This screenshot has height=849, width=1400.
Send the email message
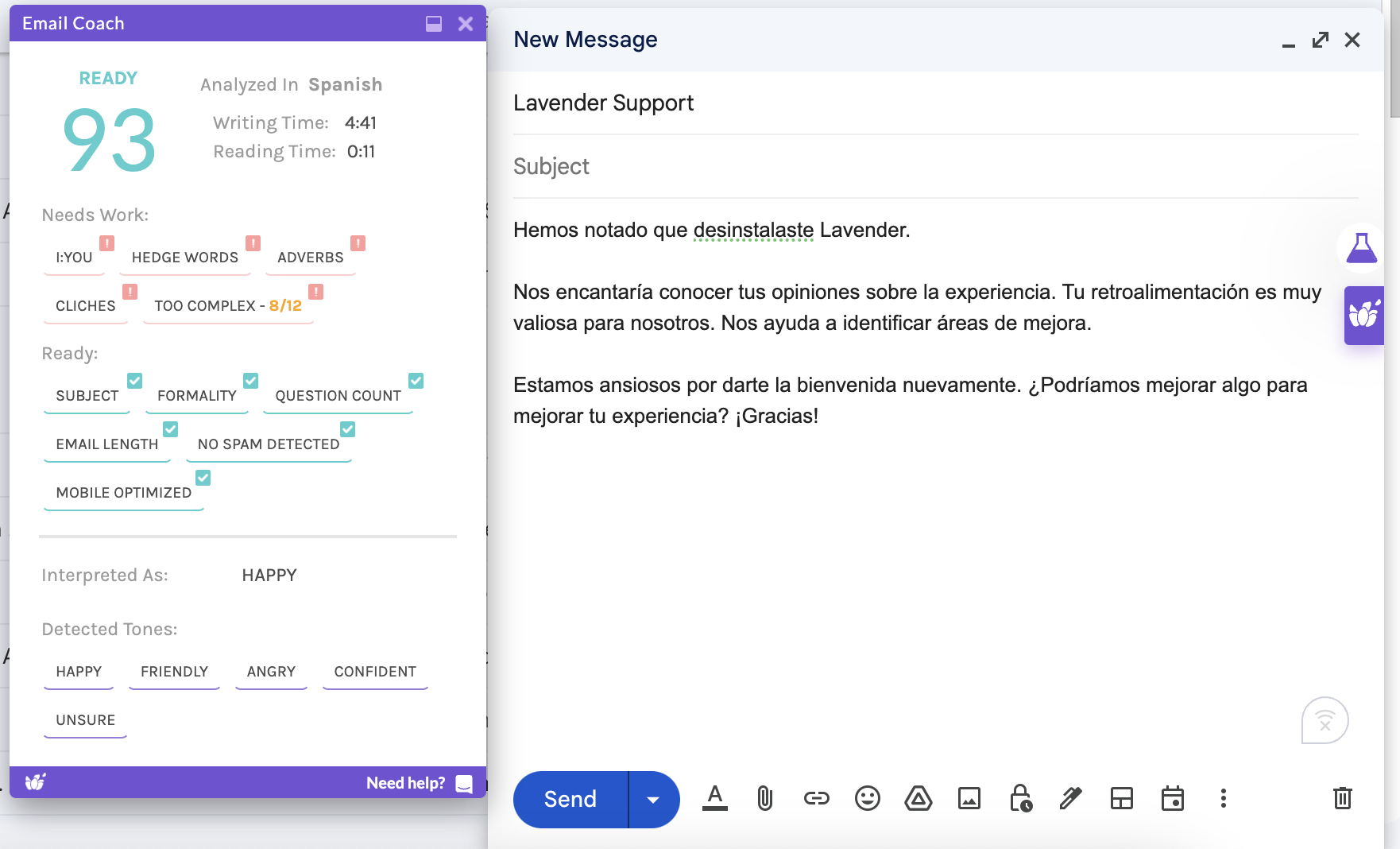click(570, 800)
